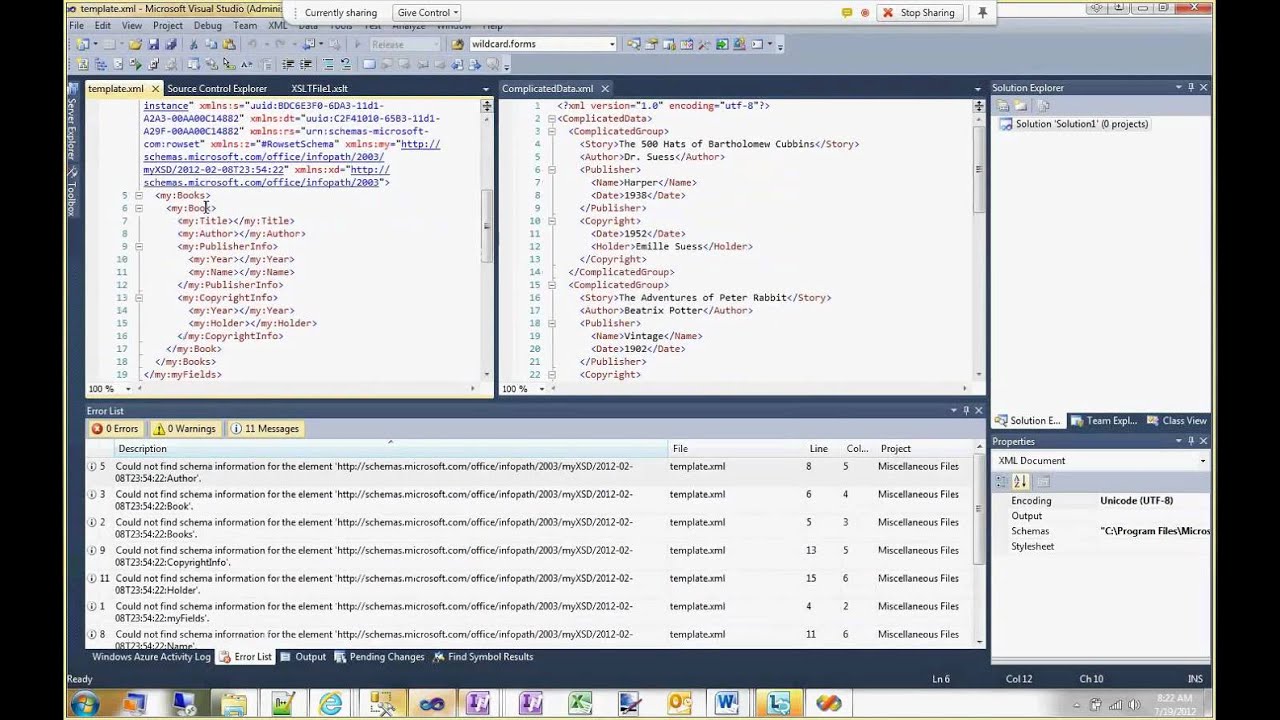Increase line indent using the toolbar icon

tap(306, 64)
